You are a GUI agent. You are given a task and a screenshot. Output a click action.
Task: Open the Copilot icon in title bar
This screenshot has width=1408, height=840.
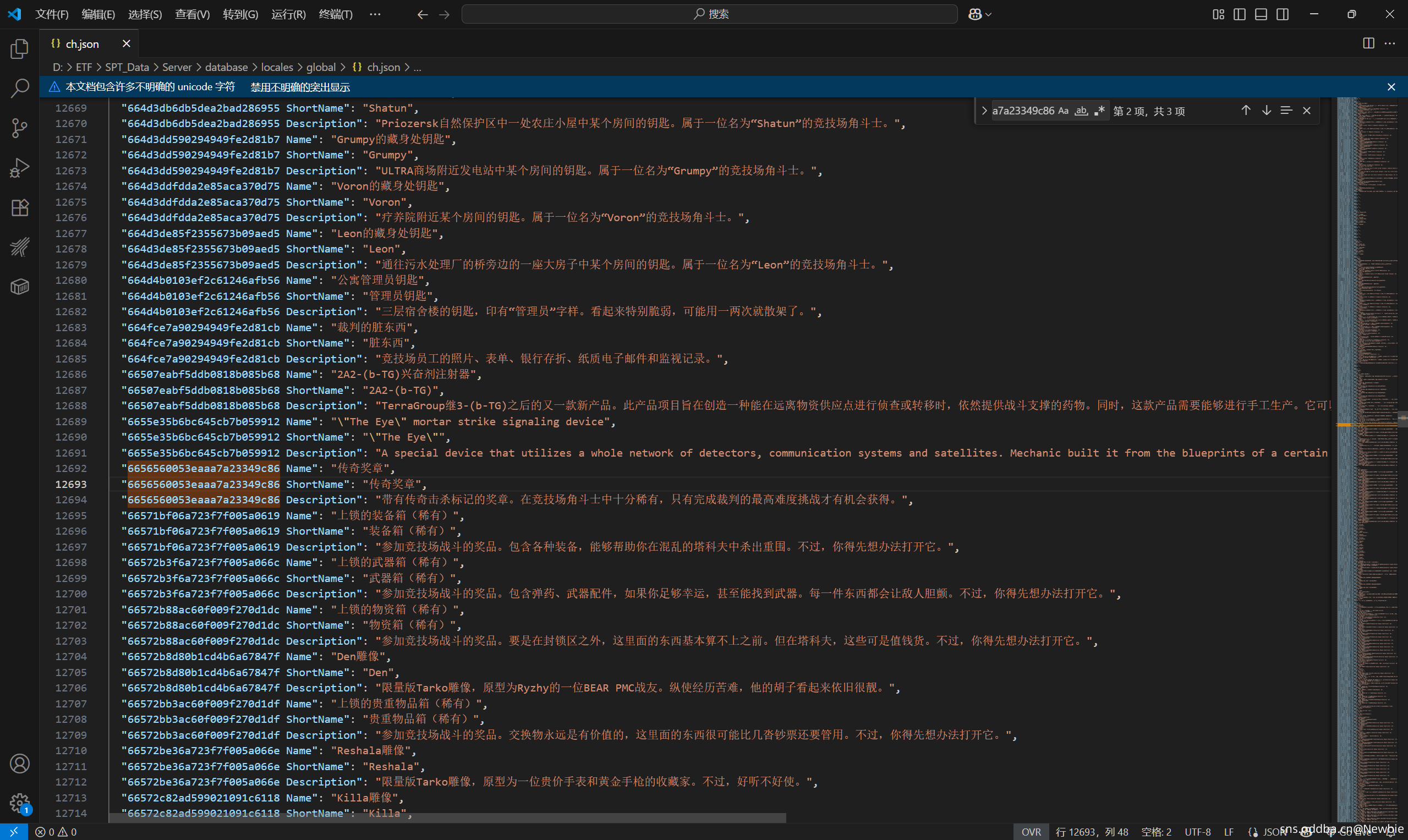pyautogui.click(x=975, y=14)
